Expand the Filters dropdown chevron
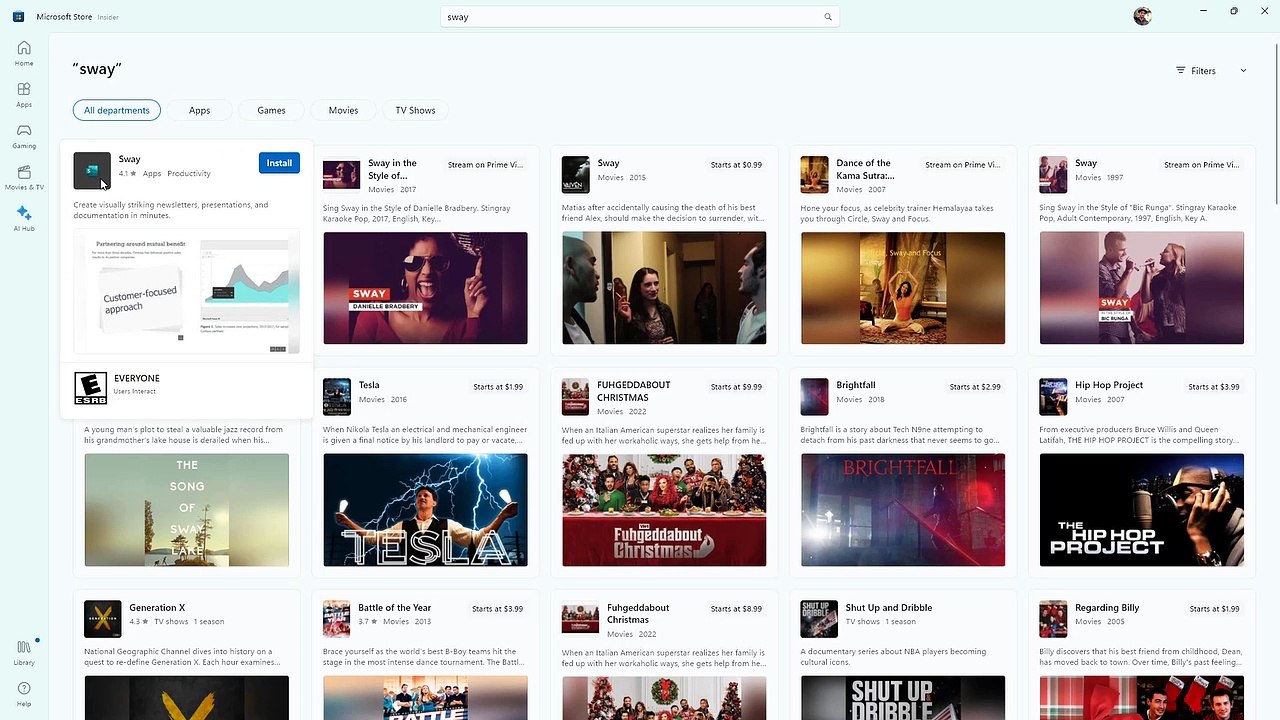1280x720 pixels. [1243, 71]
